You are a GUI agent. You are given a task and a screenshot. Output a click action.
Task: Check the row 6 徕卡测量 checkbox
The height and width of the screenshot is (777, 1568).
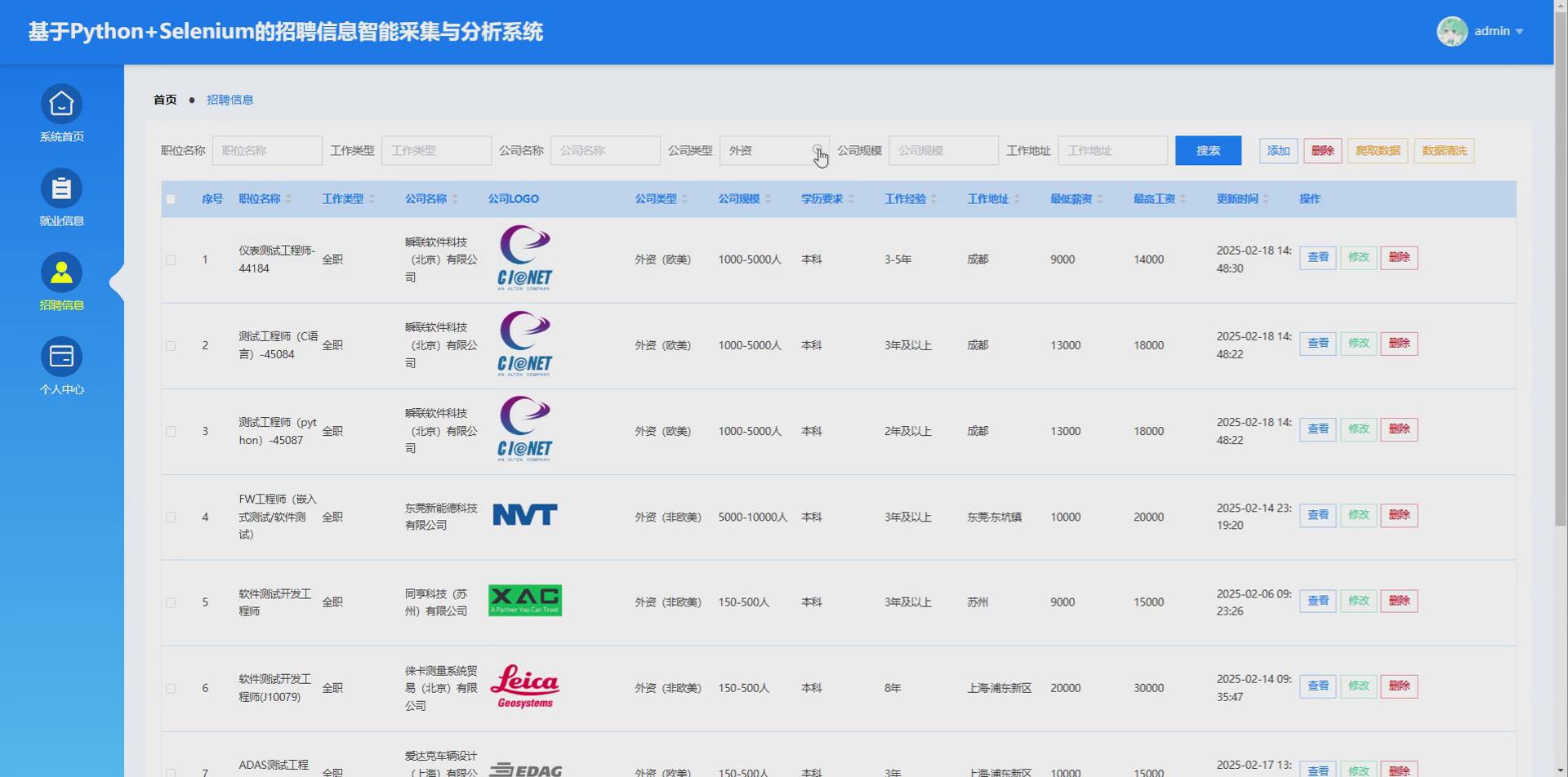tap(171, 688)
